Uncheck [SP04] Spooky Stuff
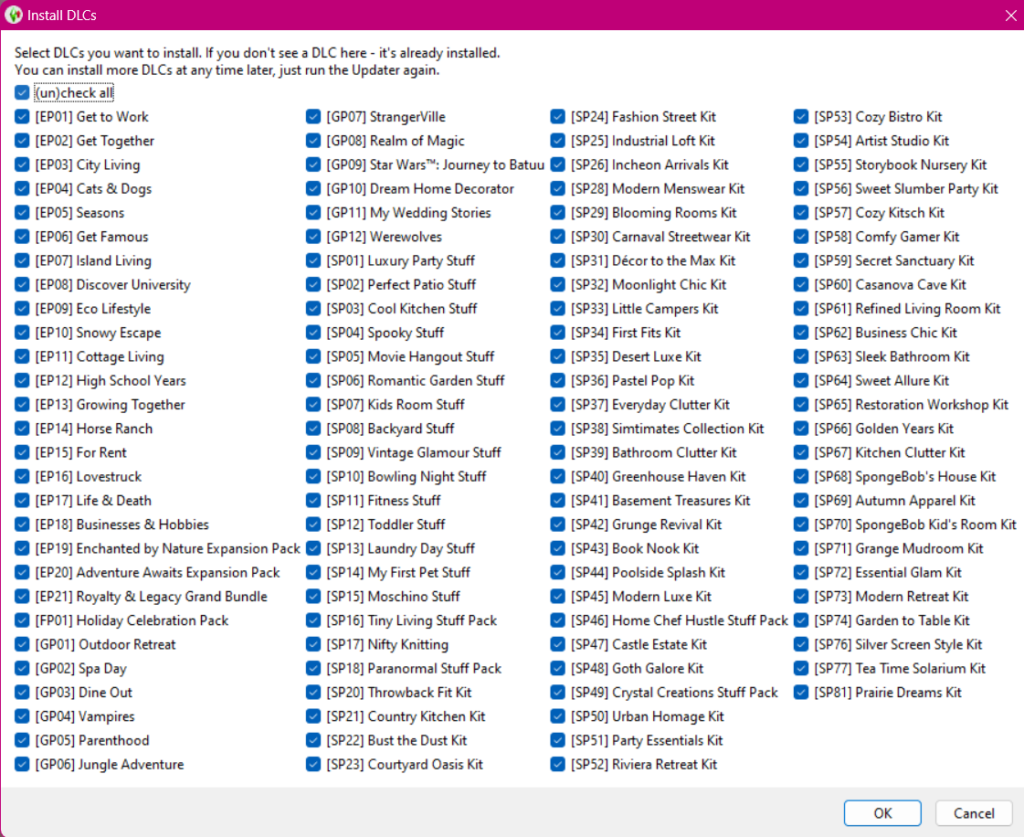1024x837 pixels. tap(313, 333)
